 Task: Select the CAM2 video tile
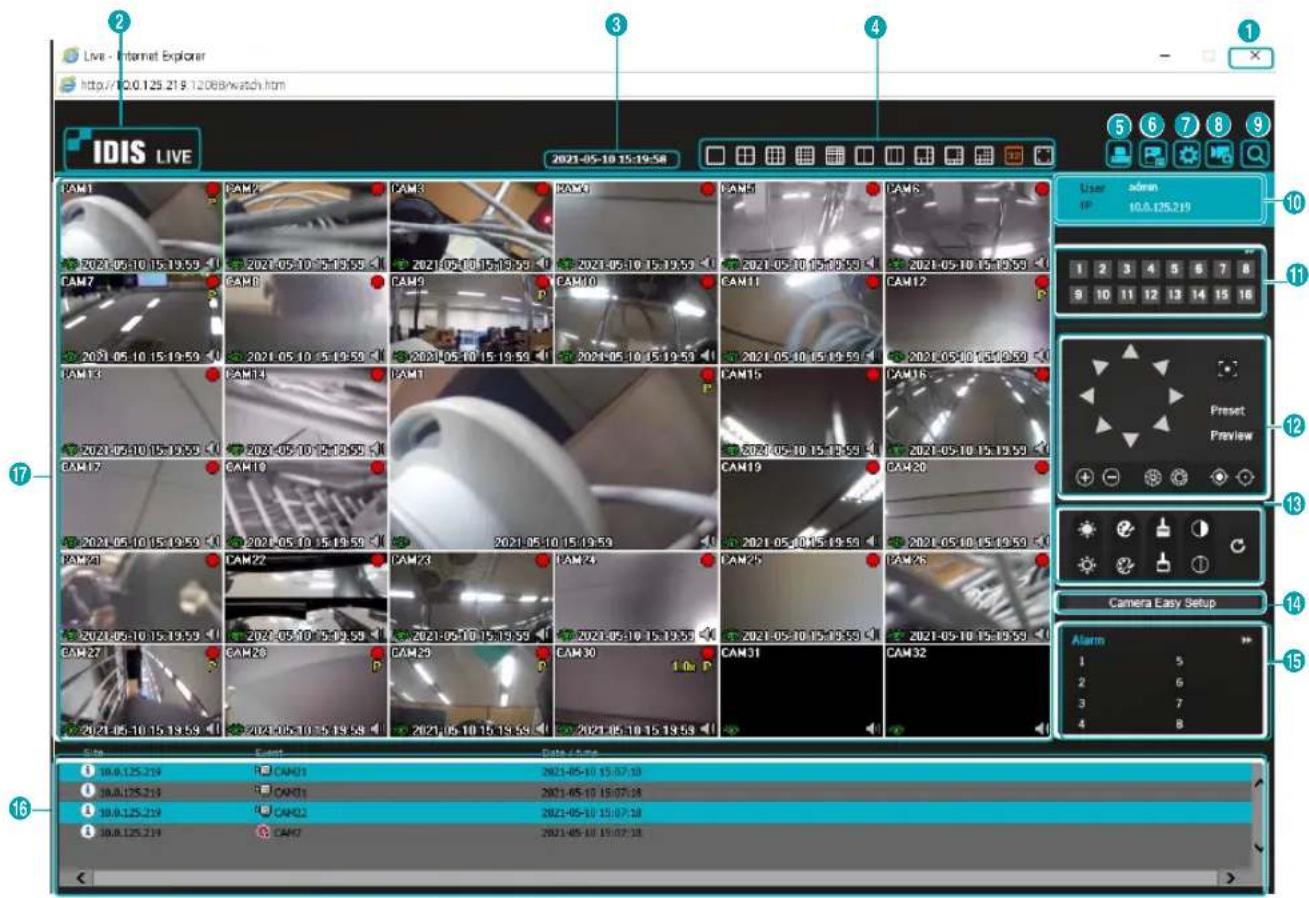(x=305, y=227)
